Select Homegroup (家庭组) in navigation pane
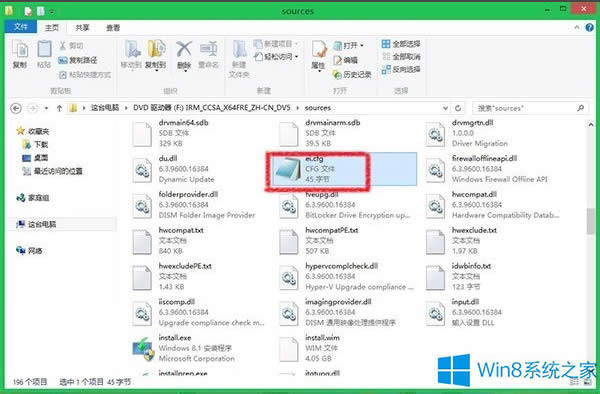 [33, 198]
